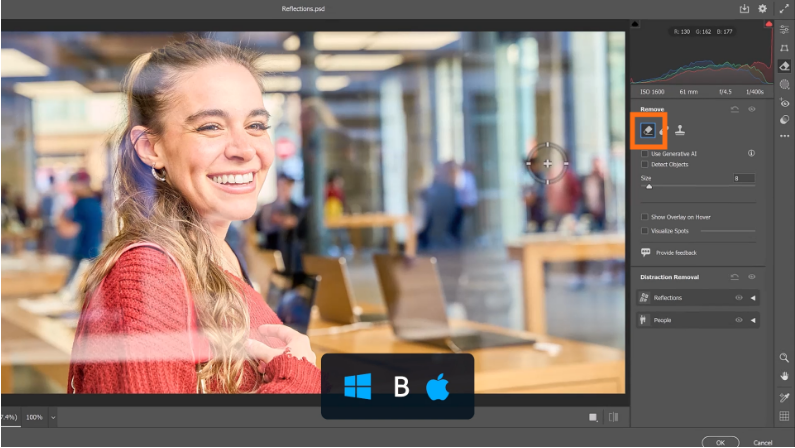Click Provide feedback link
Image resolution: width=795 pixels, height=448 pixels.
tap(677, 253)
